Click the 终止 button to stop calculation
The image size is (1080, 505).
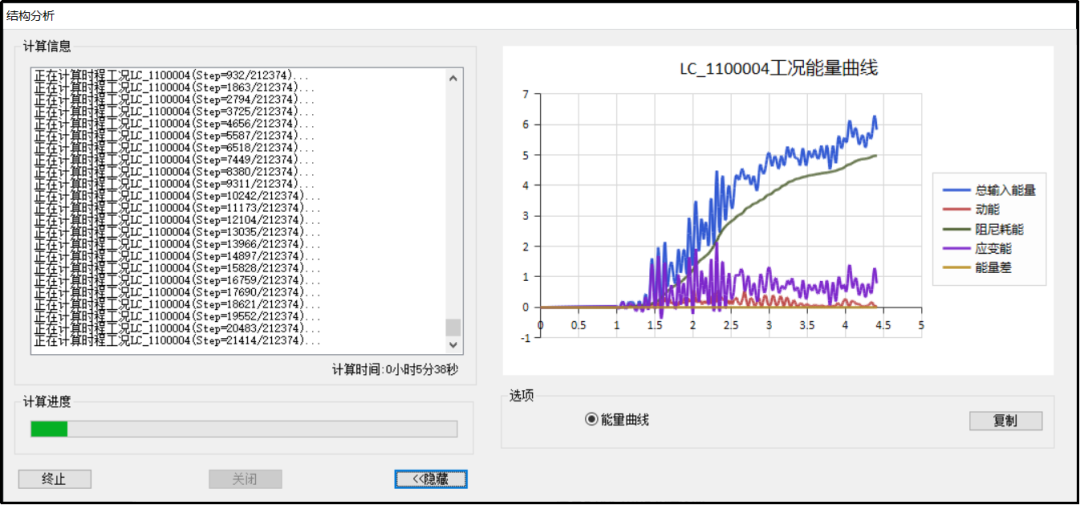[54, 480]
